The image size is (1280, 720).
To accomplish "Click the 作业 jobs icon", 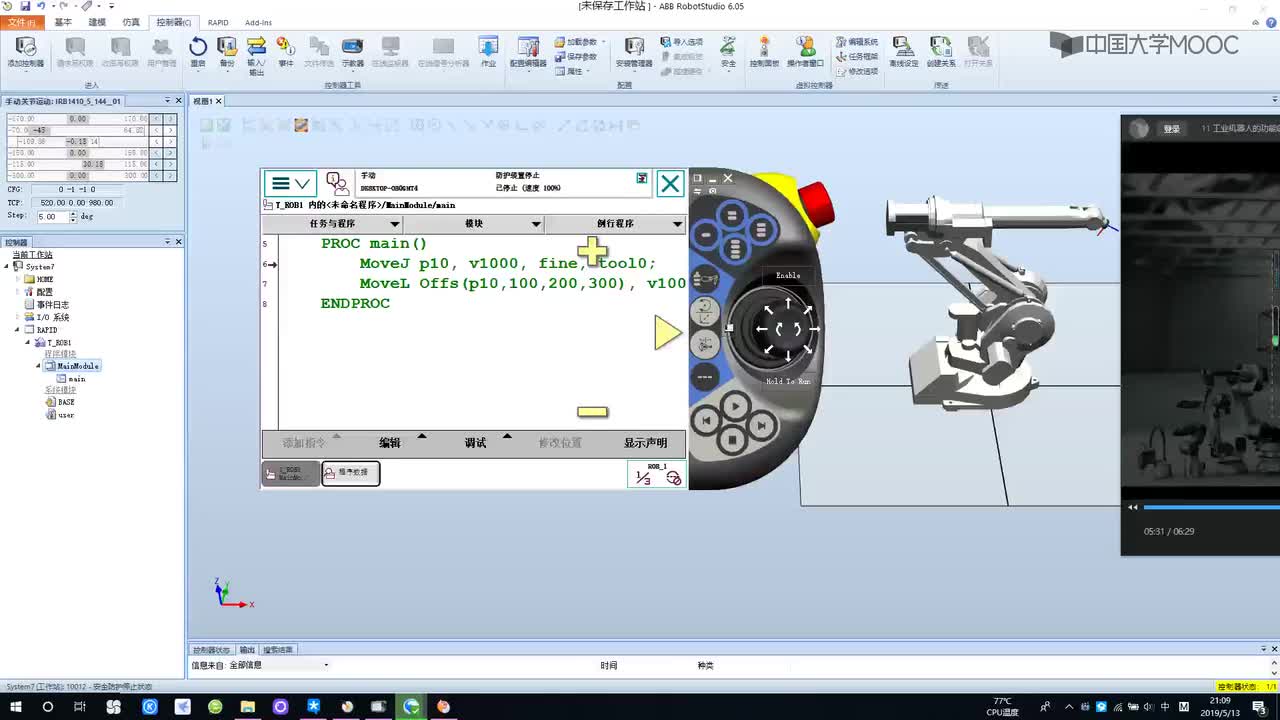I will [488, 52].
